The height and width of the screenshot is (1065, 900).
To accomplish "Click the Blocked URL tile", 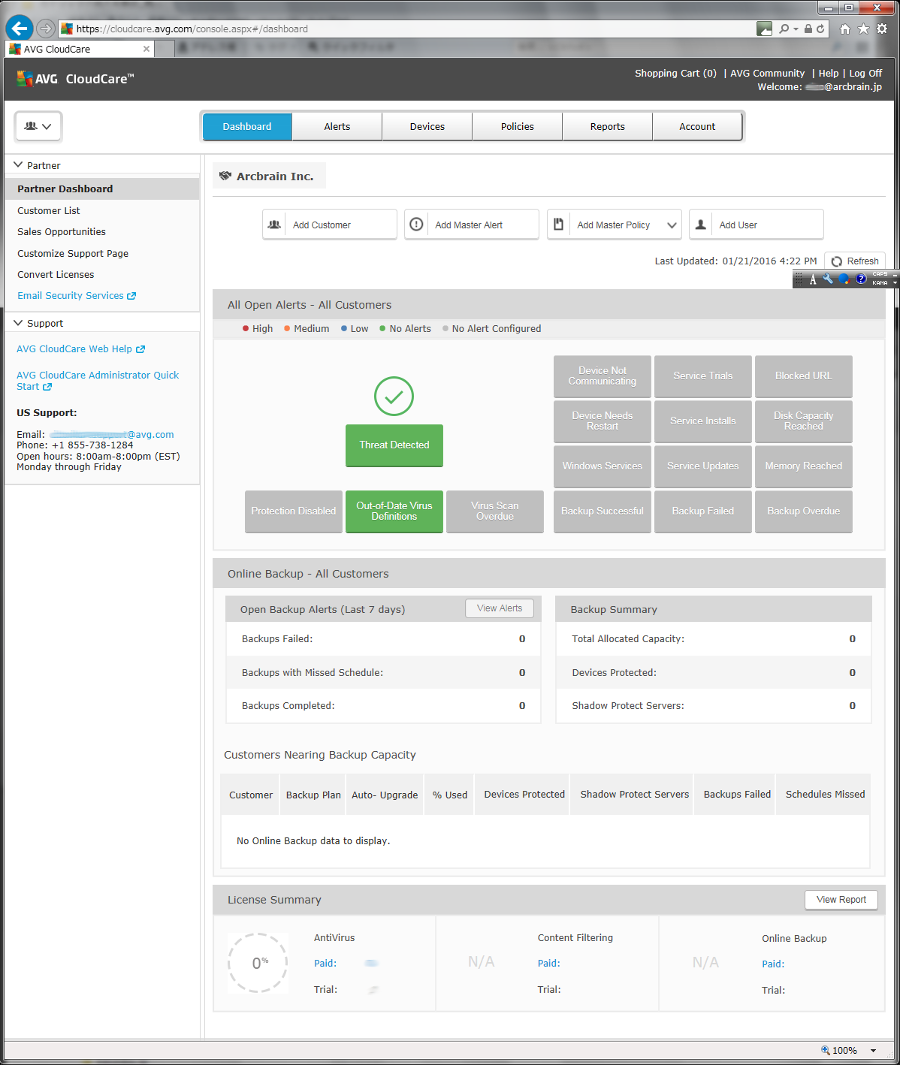I will [804, 376].
